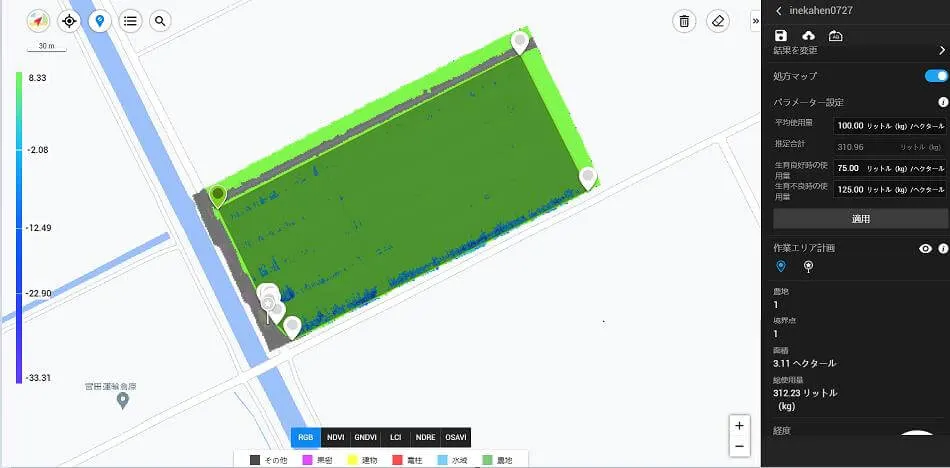Image resolution: width=950 pixels, height=468 pixels.
Task: Switch to the NDRE layer tab
Action: 425,437
